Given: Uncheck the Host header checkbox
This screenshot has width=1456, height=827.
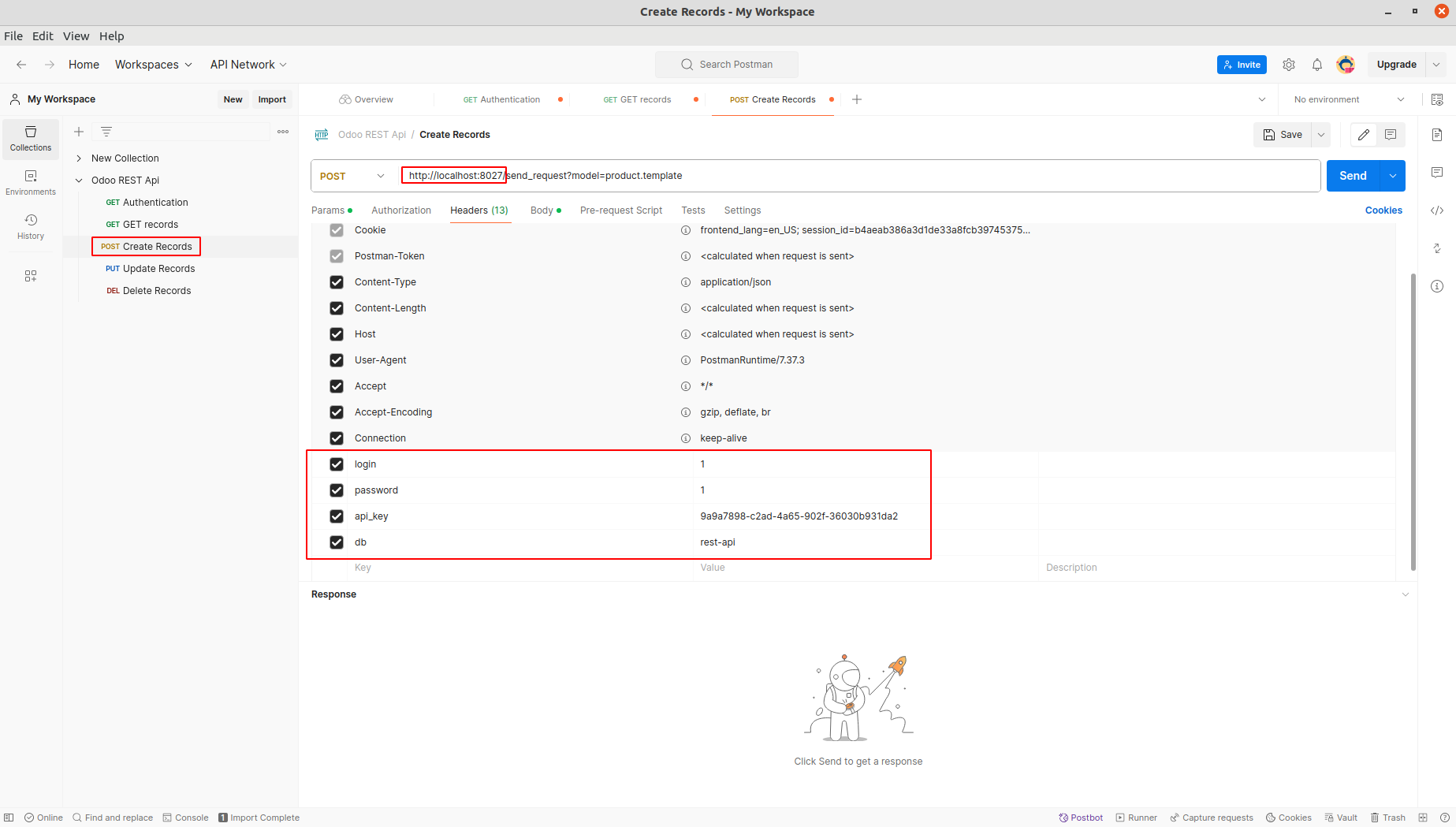Looking at the screenshot, I should (337, 334).
